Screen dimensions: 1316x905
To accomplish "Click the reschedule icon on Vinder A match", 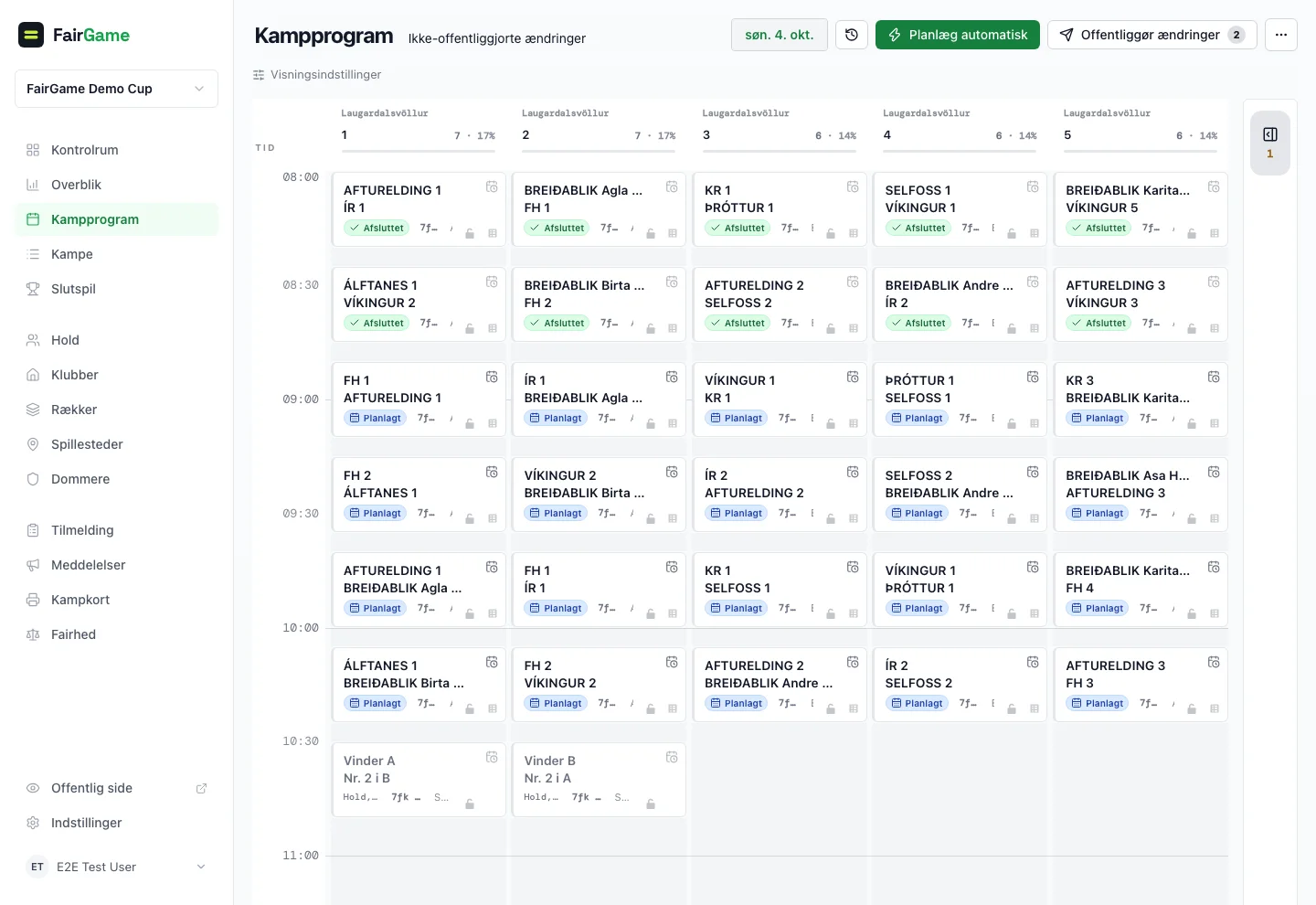I will [492, 757].
